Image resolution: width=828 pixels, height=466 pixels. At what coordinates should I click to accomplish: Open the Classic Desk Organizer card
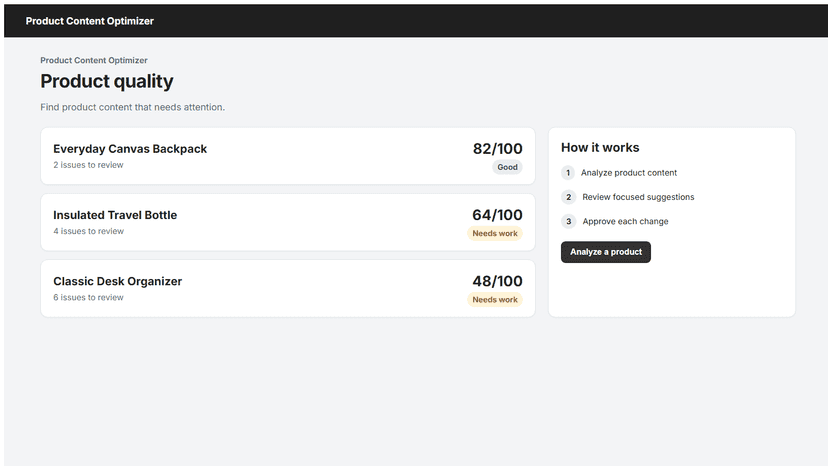point(288,288)
